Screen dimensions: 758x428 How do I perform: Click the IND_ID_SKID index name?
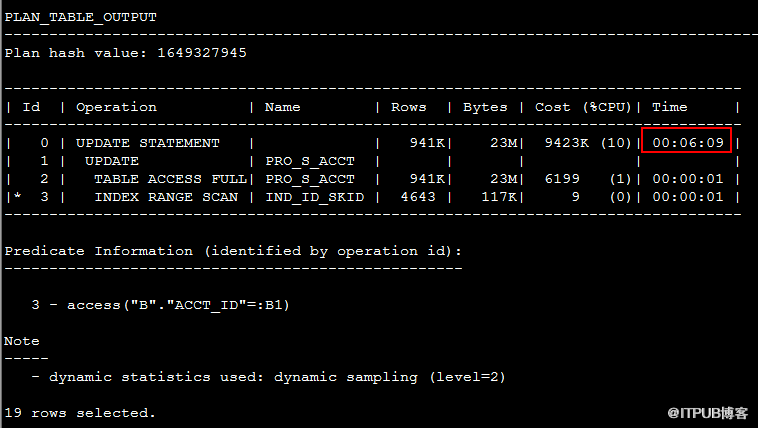(x=315, y=197)
